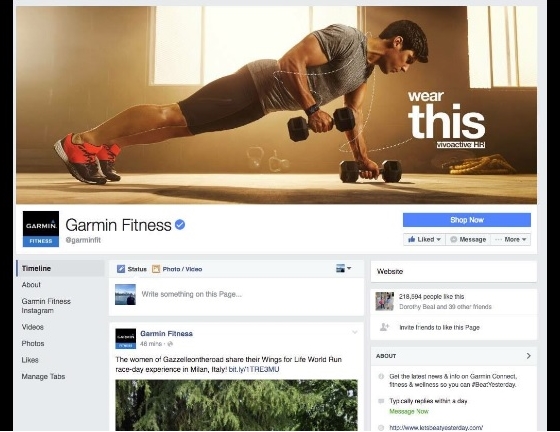560x432 pixels.
Task: Click the invite friends person icon
Action: tap(384, 327)
